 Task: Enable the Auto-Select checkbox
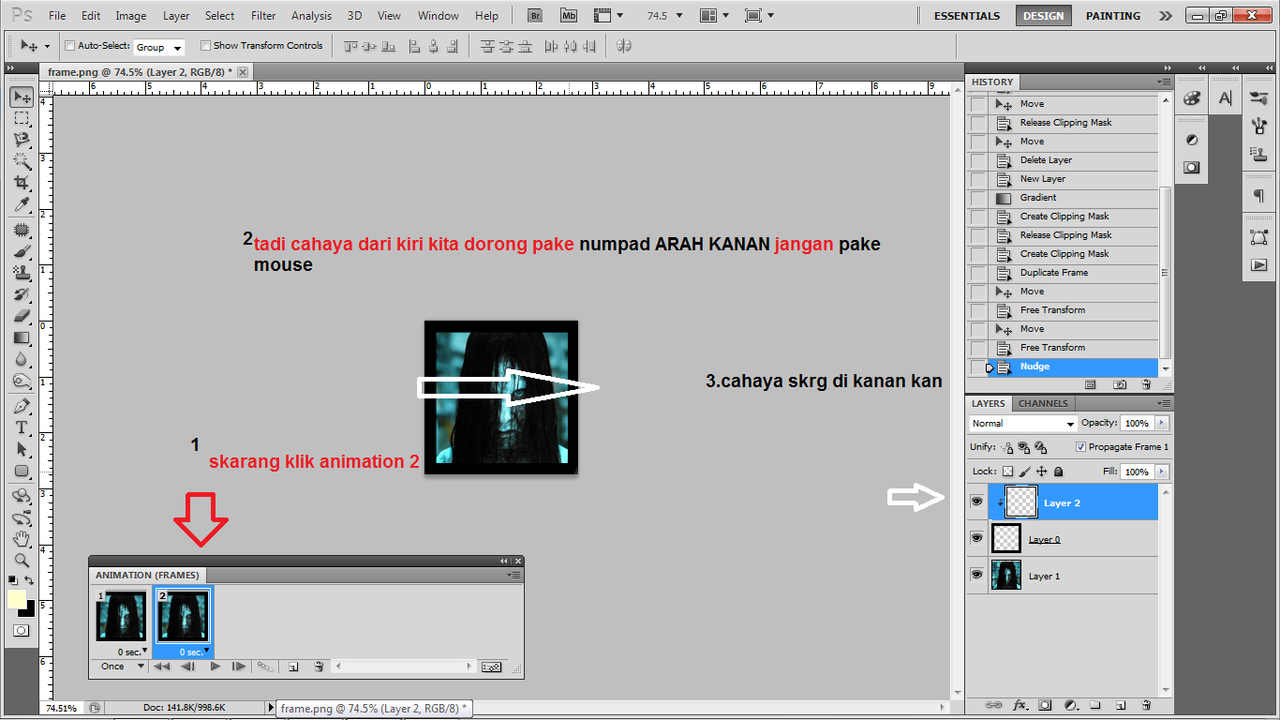click(x=68, y=46)
